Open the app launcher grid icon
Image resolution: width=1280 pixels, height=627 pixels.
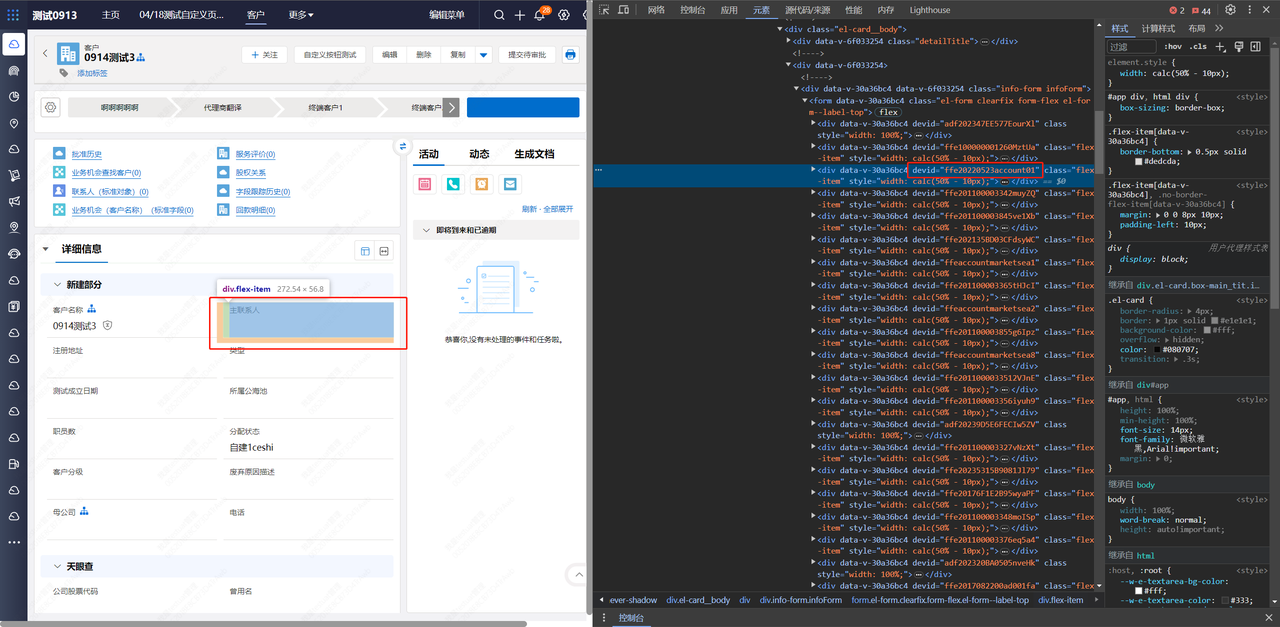point(14,15)
